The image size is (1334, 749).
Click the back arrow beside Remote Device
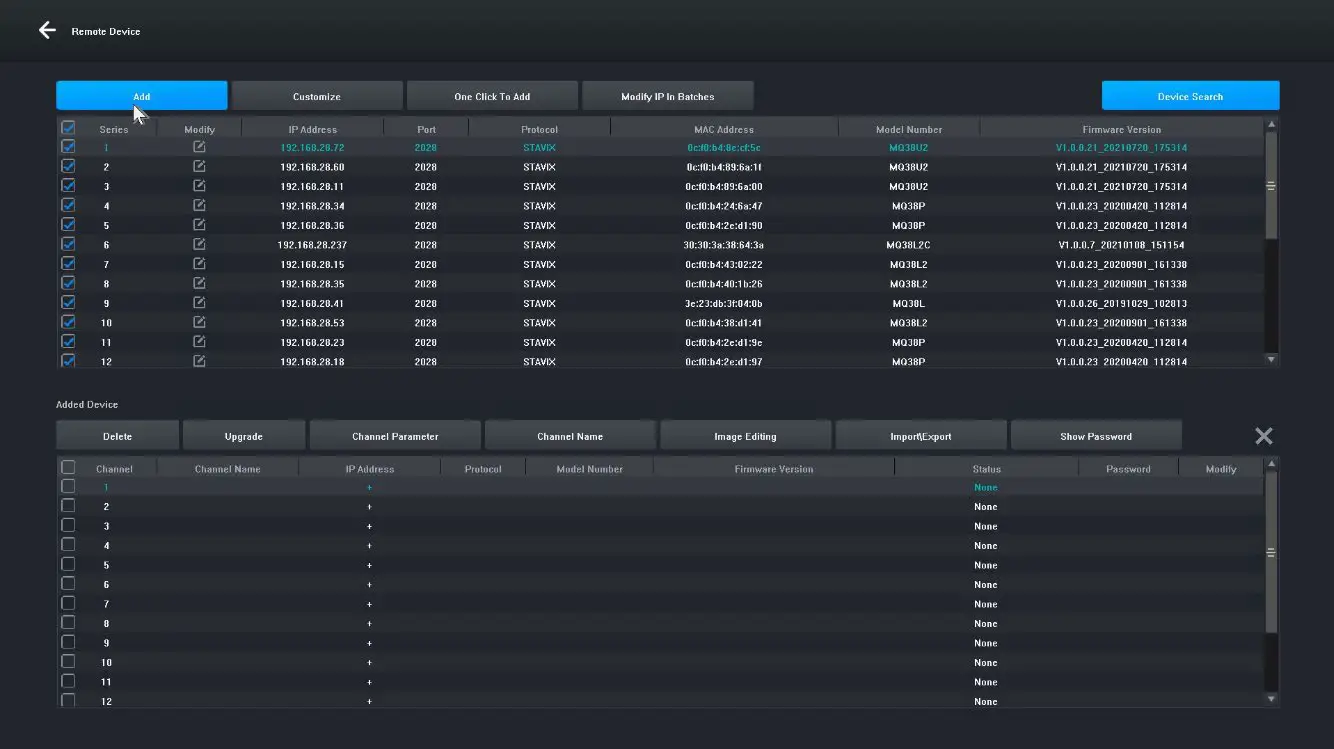[47, 31]
